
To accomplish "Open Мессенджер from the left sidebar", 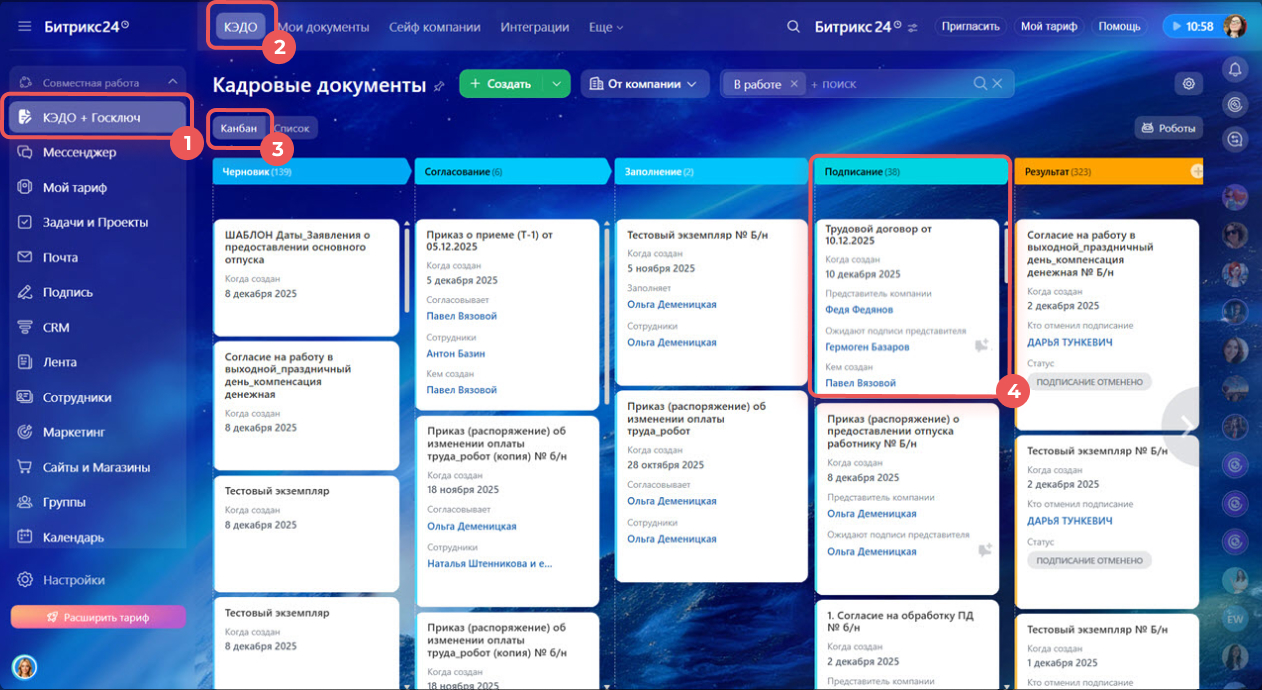I will pos(79,152).
